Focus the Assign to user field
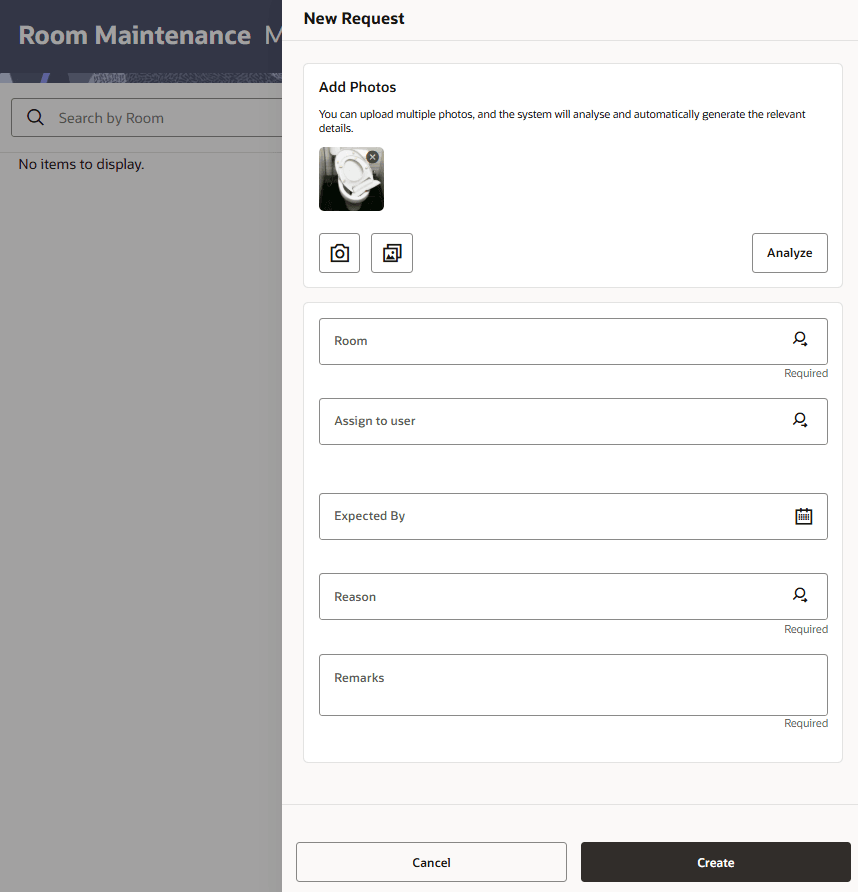Viewport: 858px width, 892px height. pos(573,422)
